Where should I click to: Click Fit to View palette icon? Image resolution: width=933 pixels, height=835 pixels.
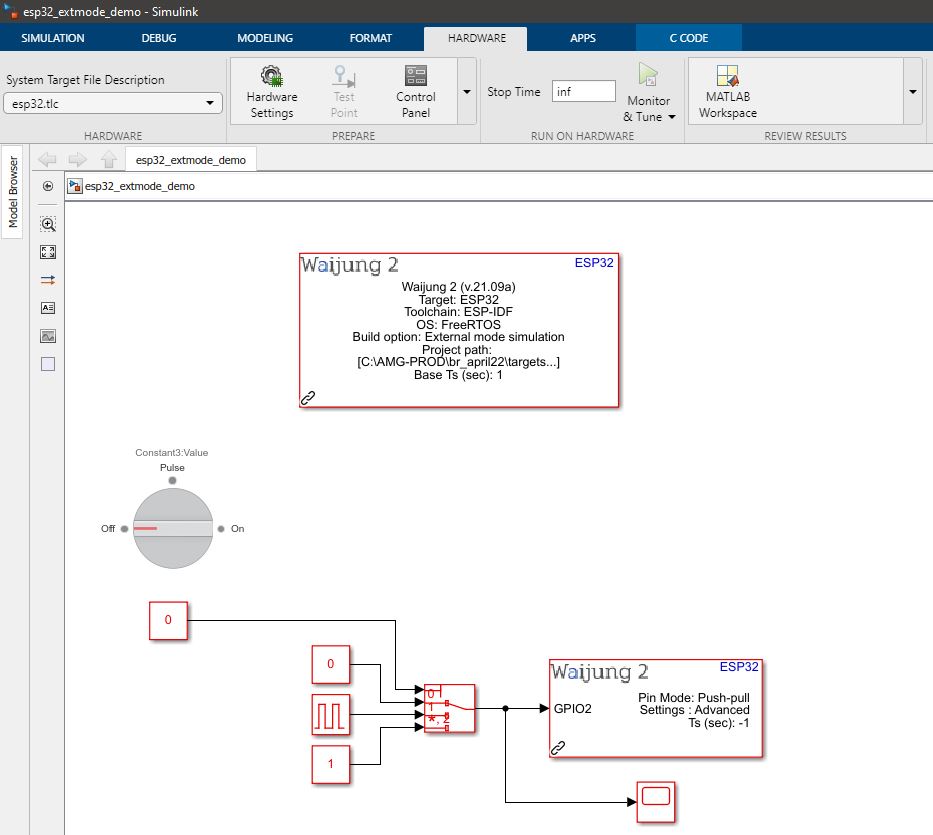coord(48,252)
